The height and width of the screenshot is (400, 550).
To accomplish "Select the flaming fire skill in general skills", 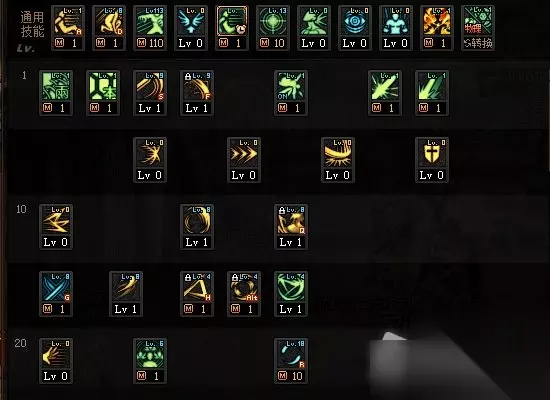I will 437,21.
